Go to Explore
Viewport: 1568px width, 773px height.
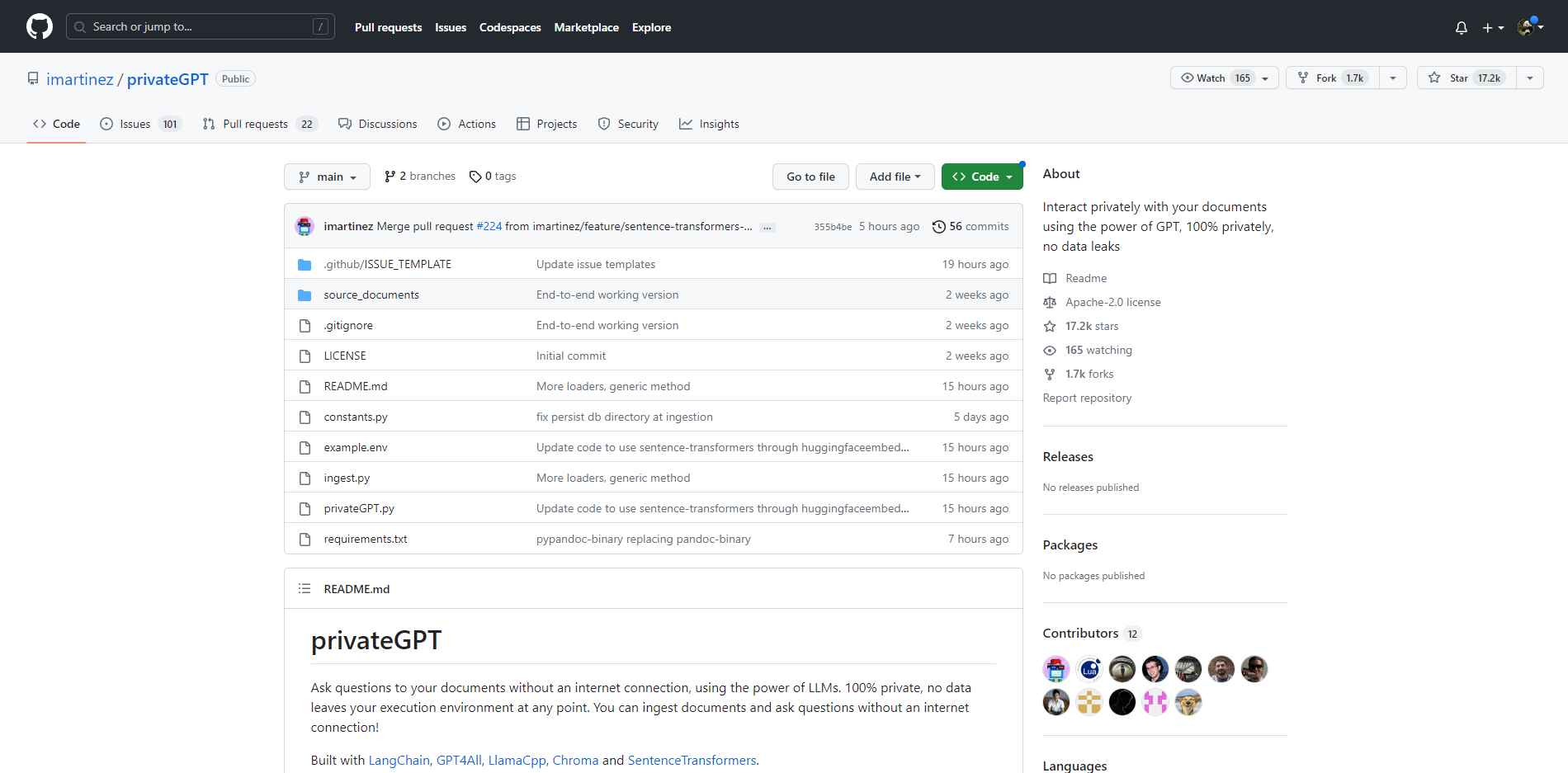651,27
